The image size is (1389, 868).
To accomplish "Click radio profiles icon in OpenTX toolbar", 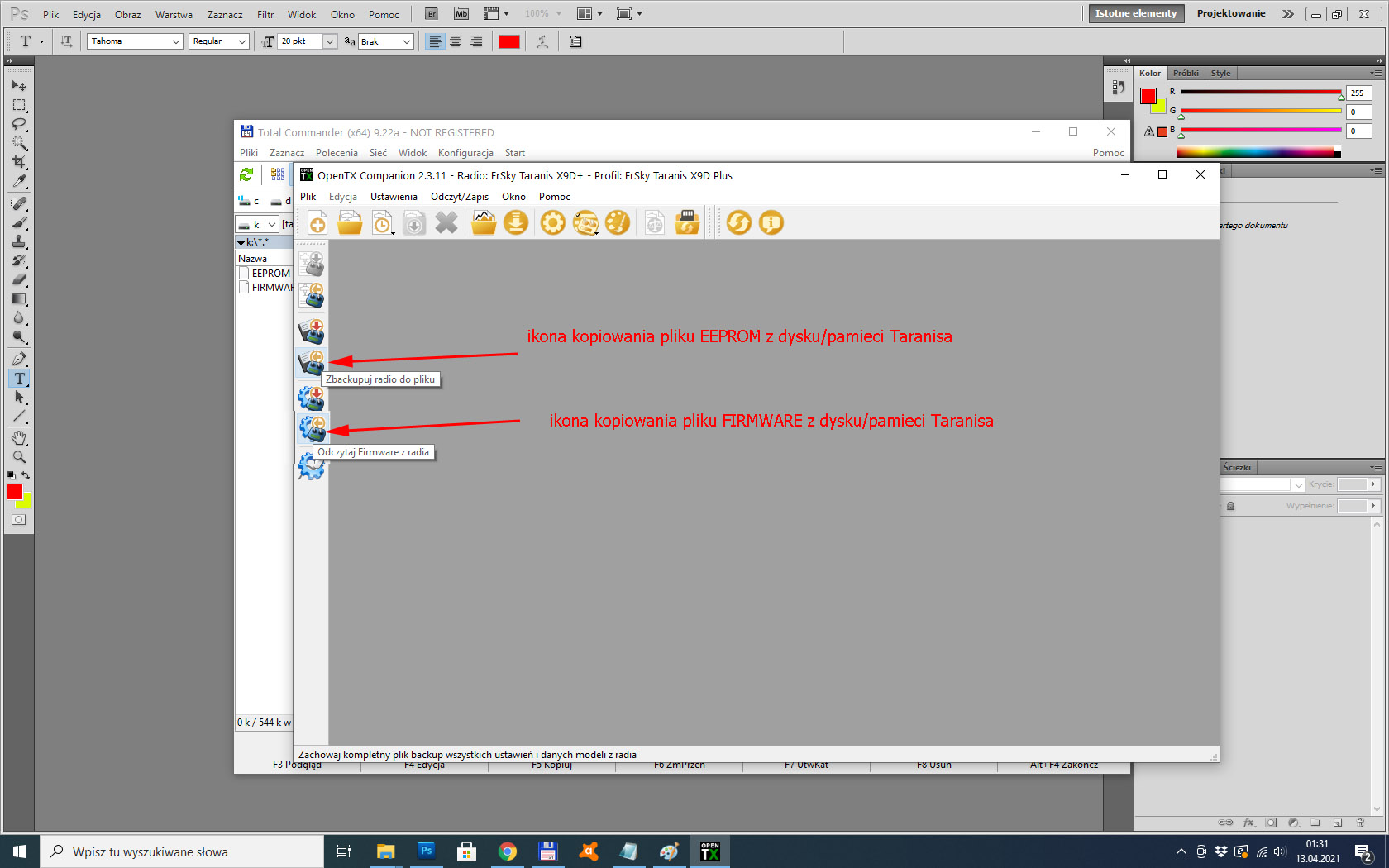I will [x=585, y=223].
